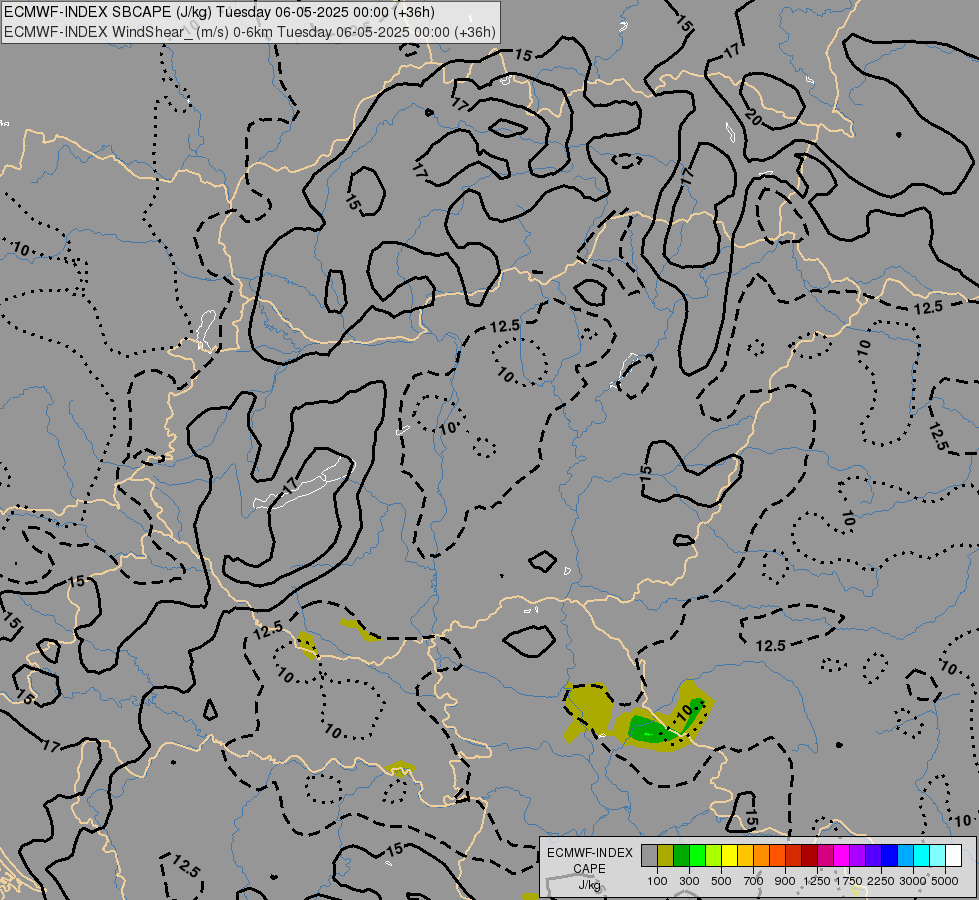Click the 3000 value under the legend
Screen dimensions: 979x900
tap(913, 881)
